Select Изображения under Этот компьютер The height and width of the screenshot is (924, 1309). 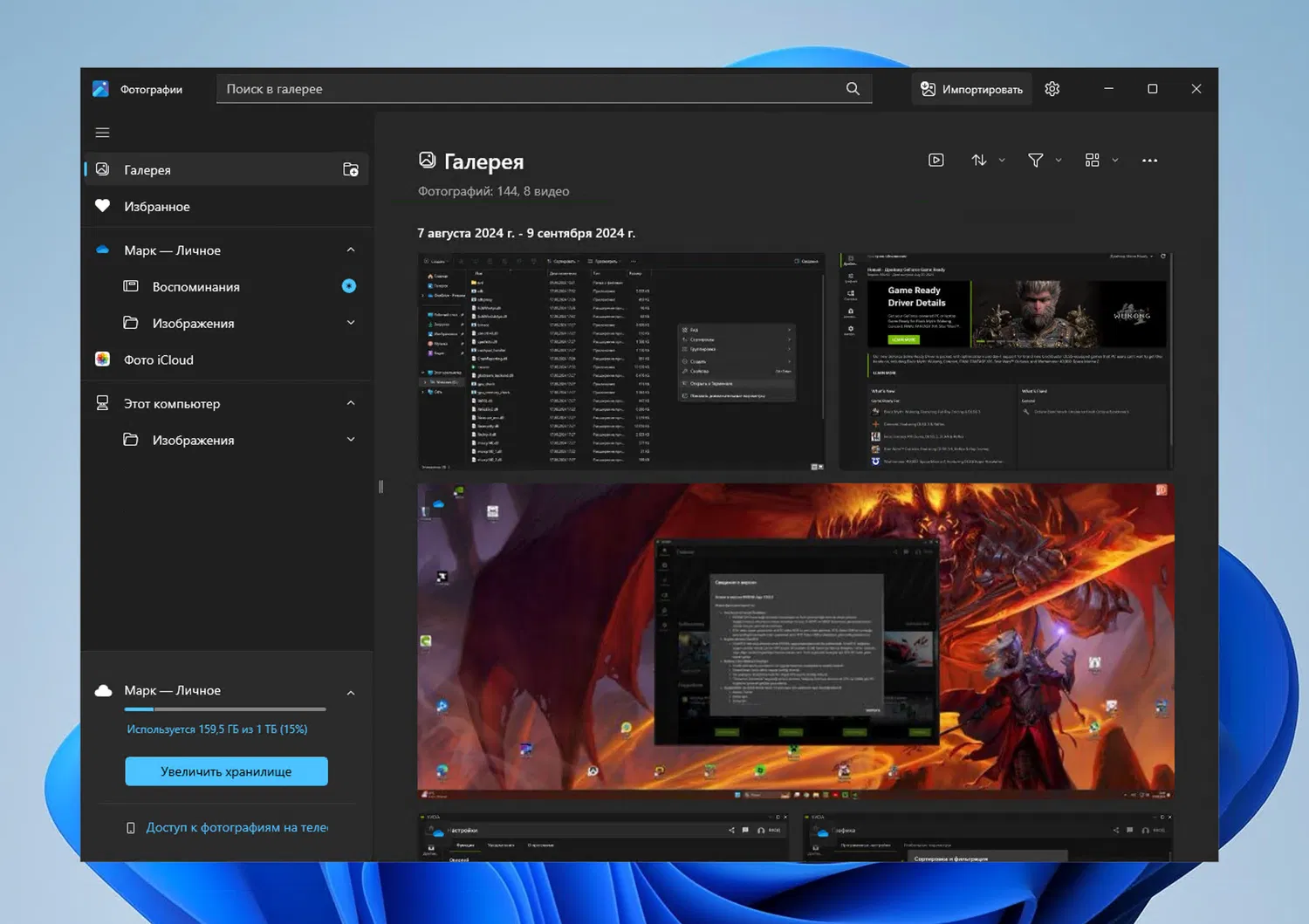coord(227,440)
